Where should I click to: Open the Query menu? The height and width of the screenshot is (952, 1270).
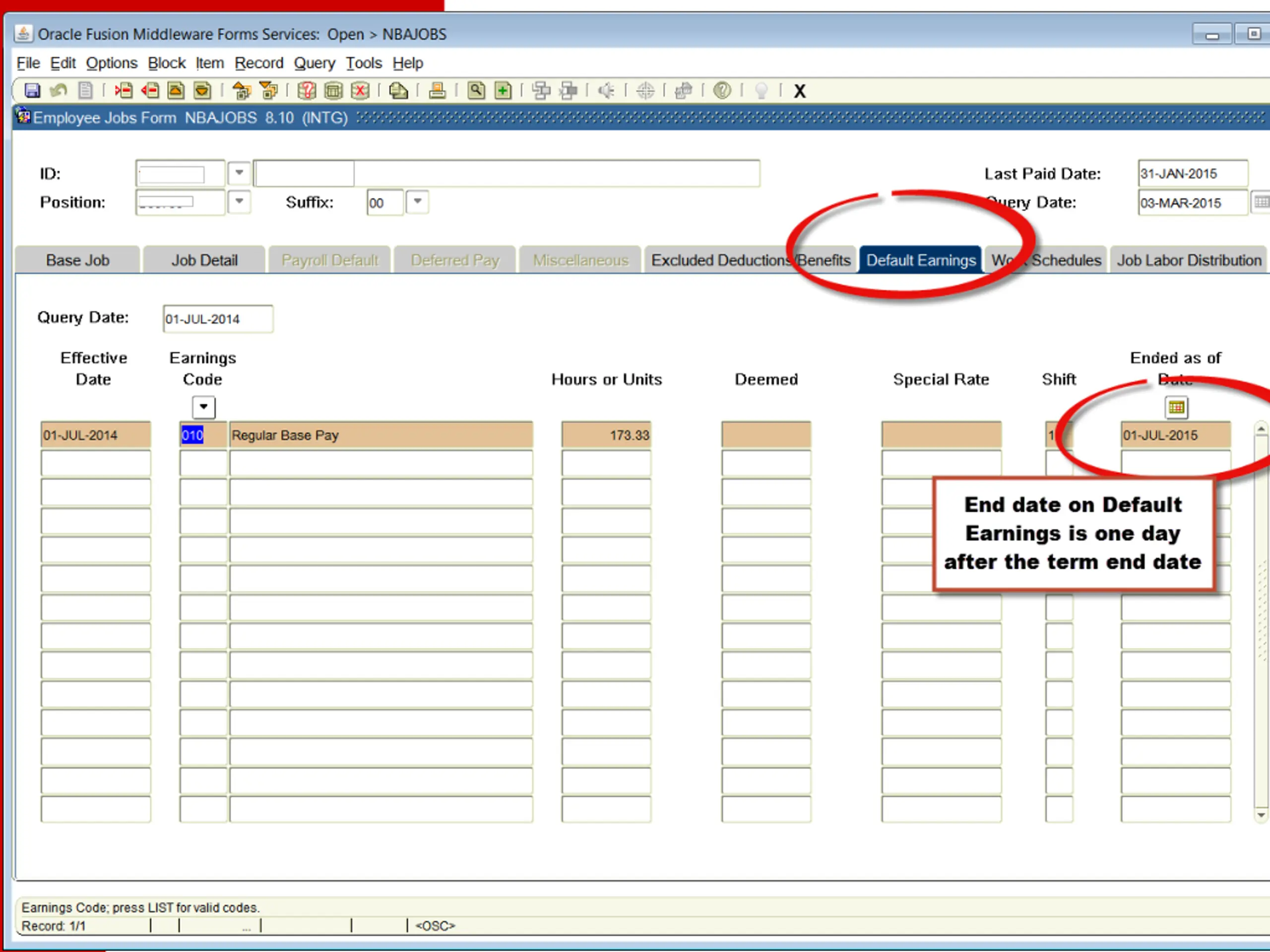point(314,63)
